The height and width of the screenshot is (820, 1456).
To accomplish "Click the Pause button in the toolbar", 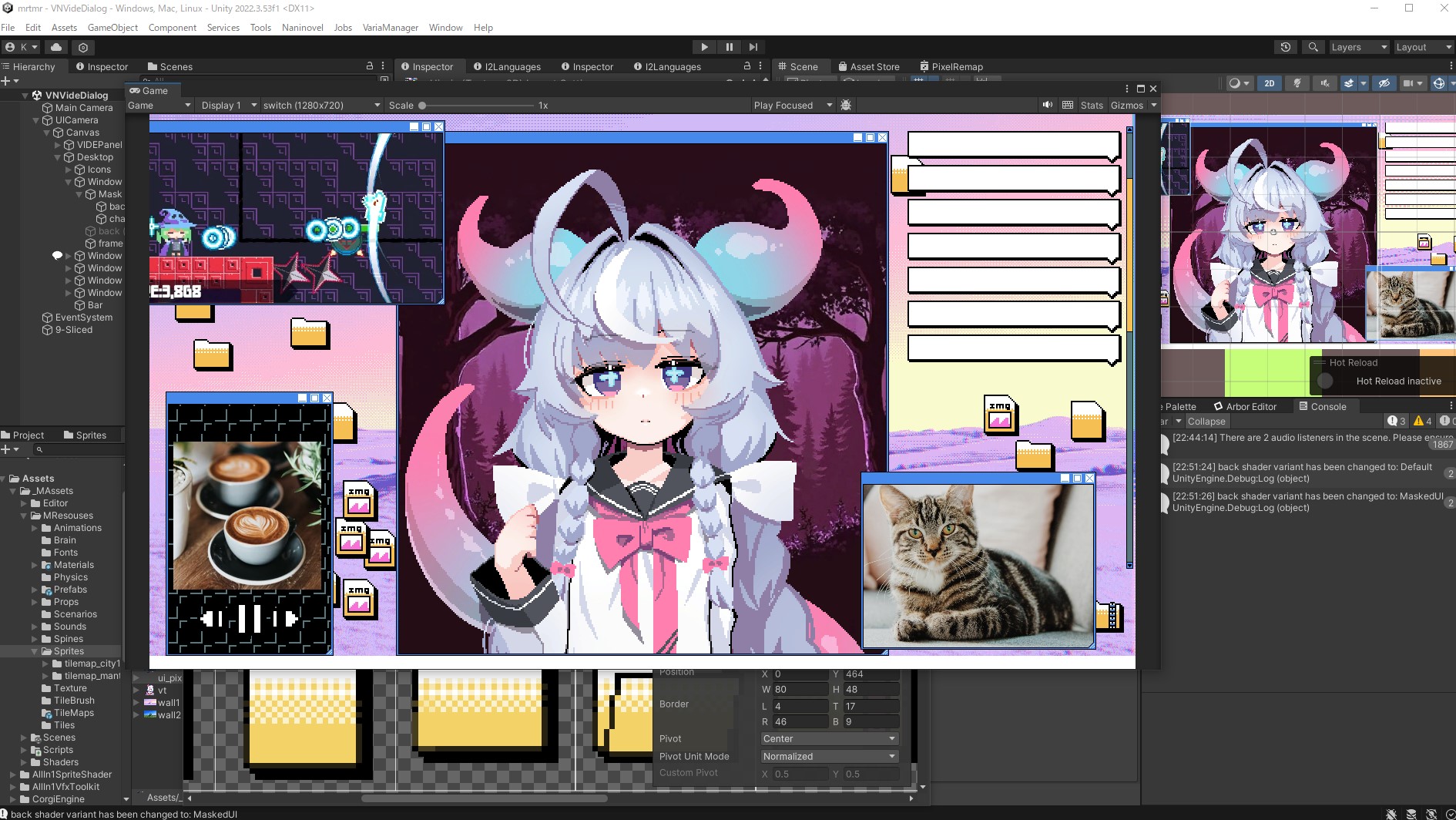I will pos(729,47).
